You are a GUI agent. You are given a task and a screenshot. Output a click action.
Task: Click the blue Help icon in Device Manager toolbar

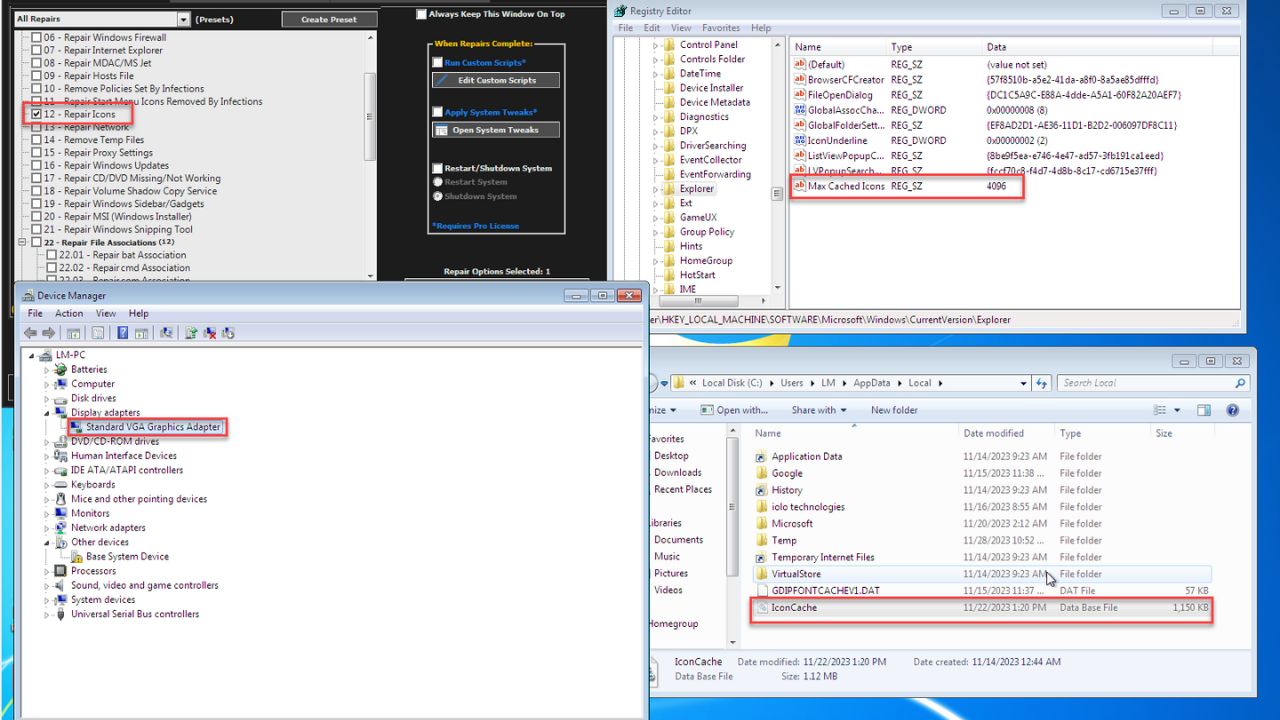[122, 333]
